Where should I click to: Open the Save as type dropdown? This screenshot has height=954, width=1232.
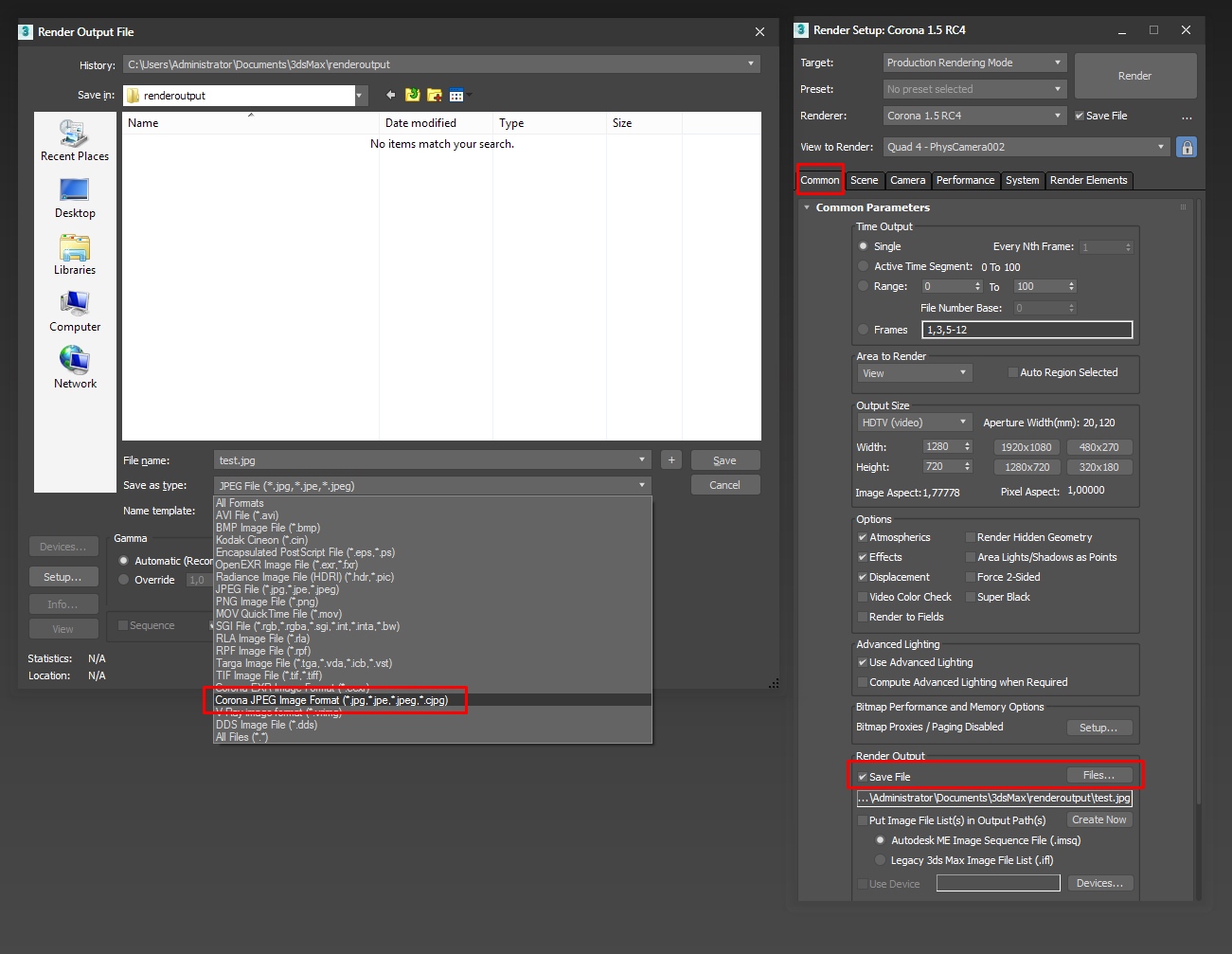click(x=644, y=485)
